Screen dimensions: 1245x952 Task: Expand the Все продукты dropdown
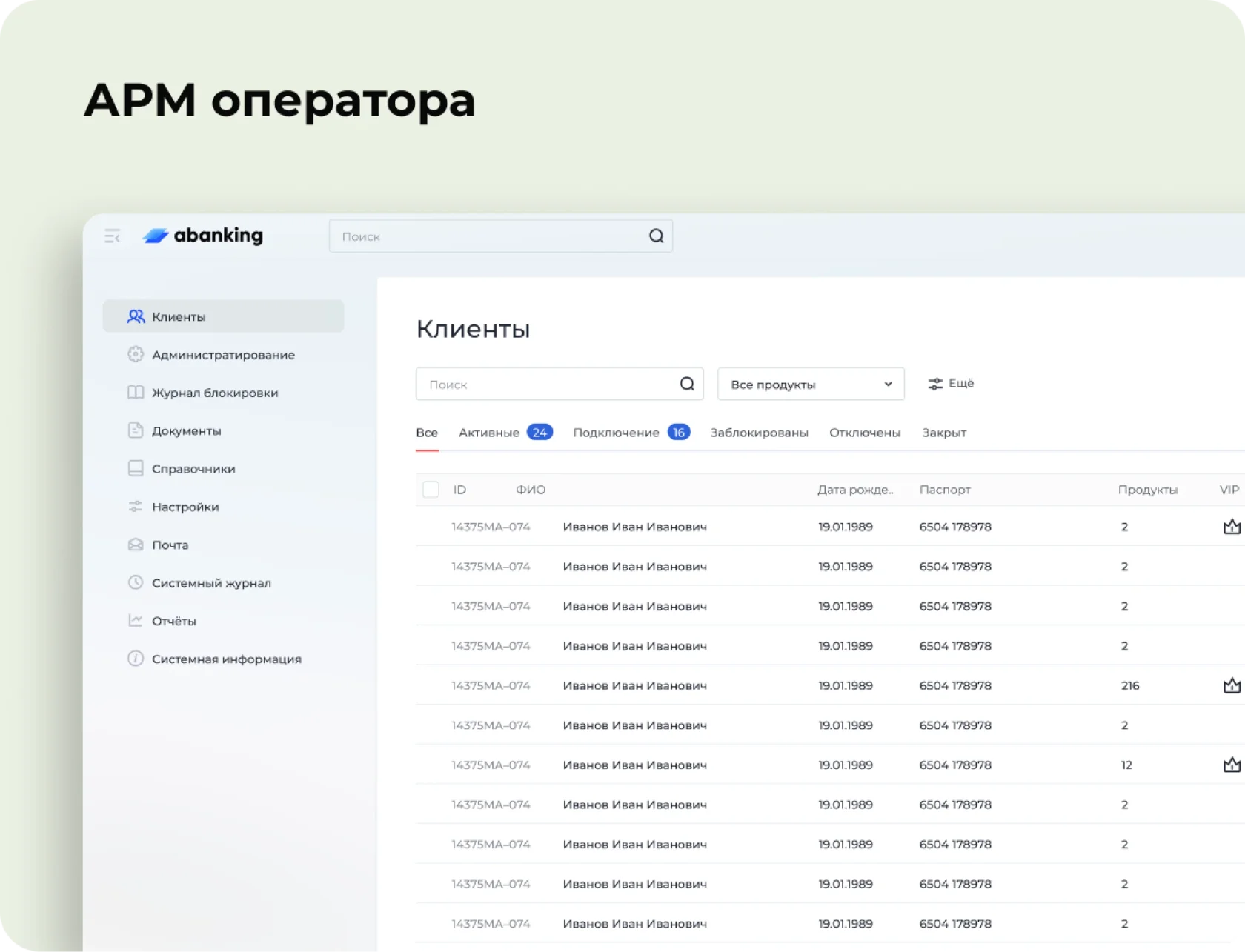(811, 384)
